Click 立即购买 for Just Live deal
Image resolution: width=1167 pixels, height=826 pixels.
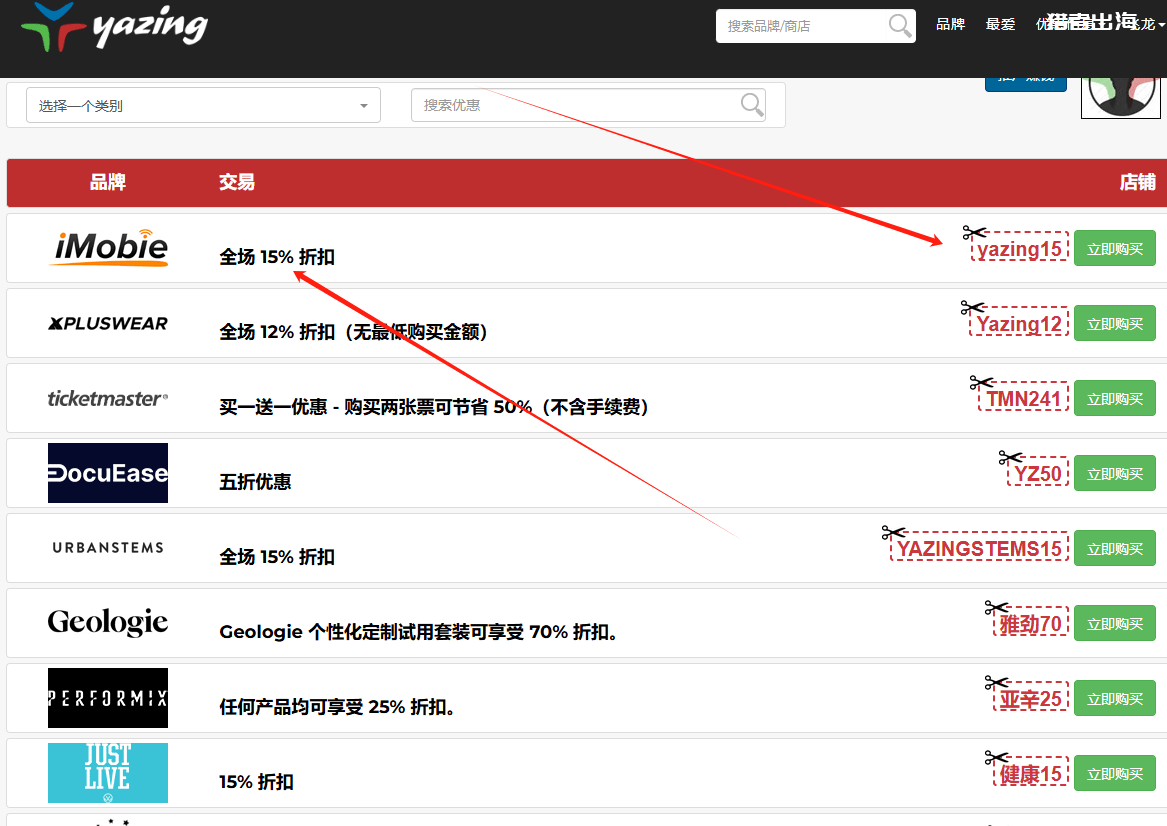coord(1115,774)
